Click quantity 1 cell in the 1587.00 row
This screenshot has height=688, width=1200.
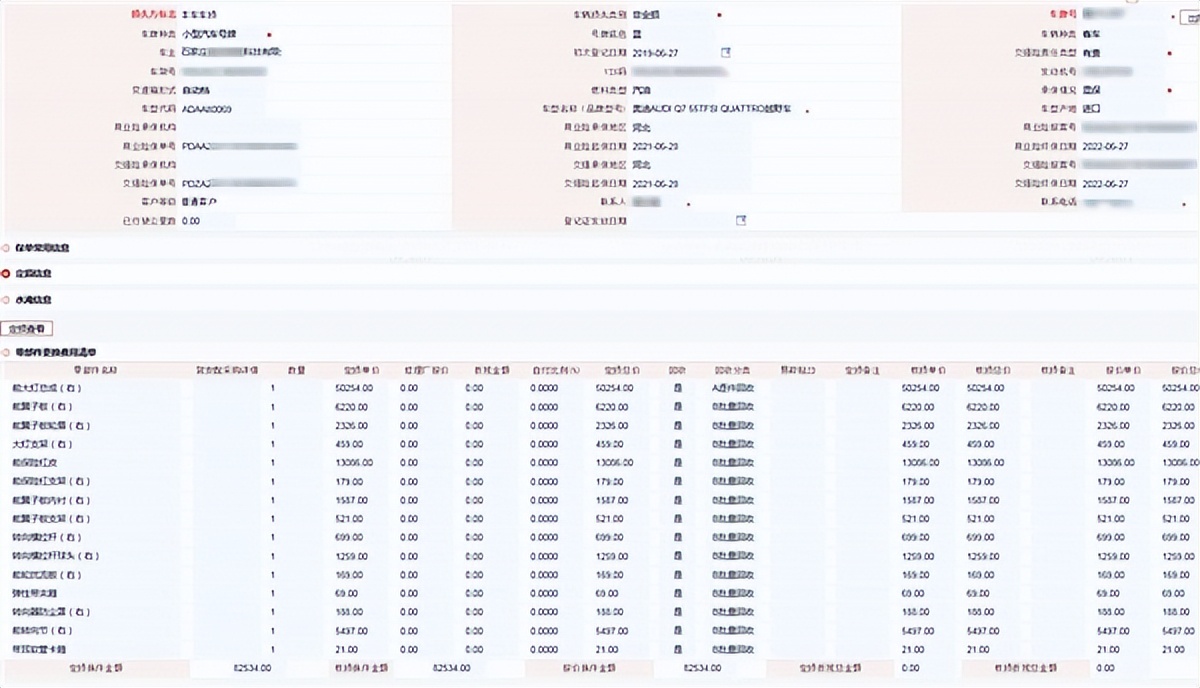[x=272, y=500]
